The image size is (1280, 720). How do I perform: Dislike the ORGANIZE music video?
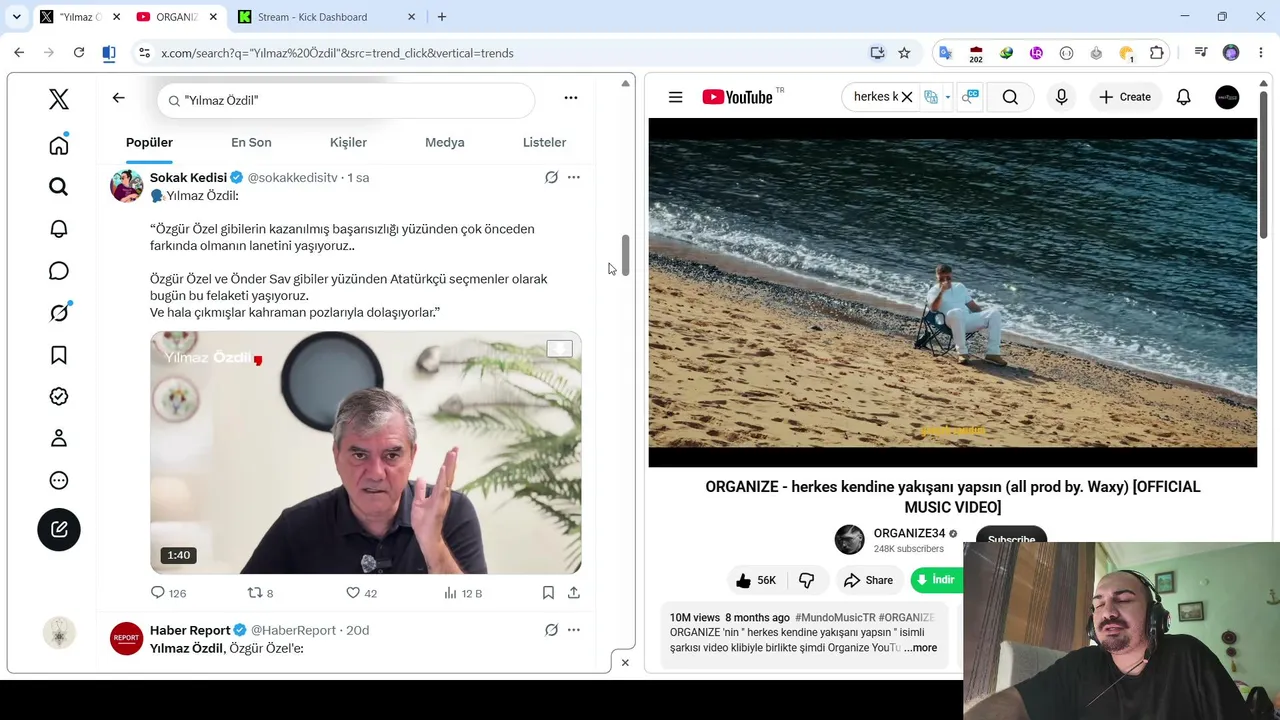coord(806,580)
